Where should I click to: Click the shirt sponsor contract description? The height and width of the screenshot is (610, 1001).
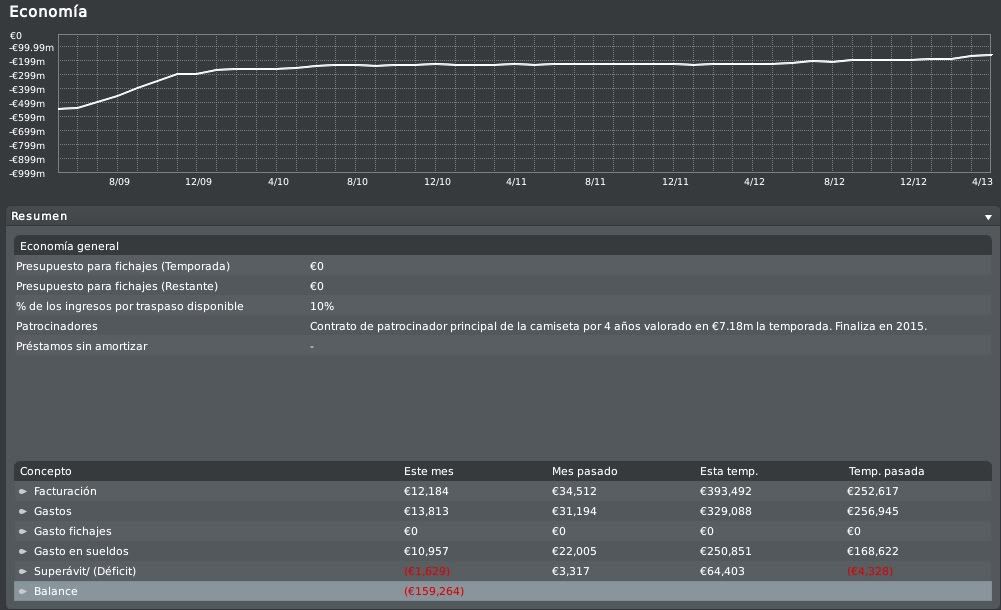(x=618, y=326)
